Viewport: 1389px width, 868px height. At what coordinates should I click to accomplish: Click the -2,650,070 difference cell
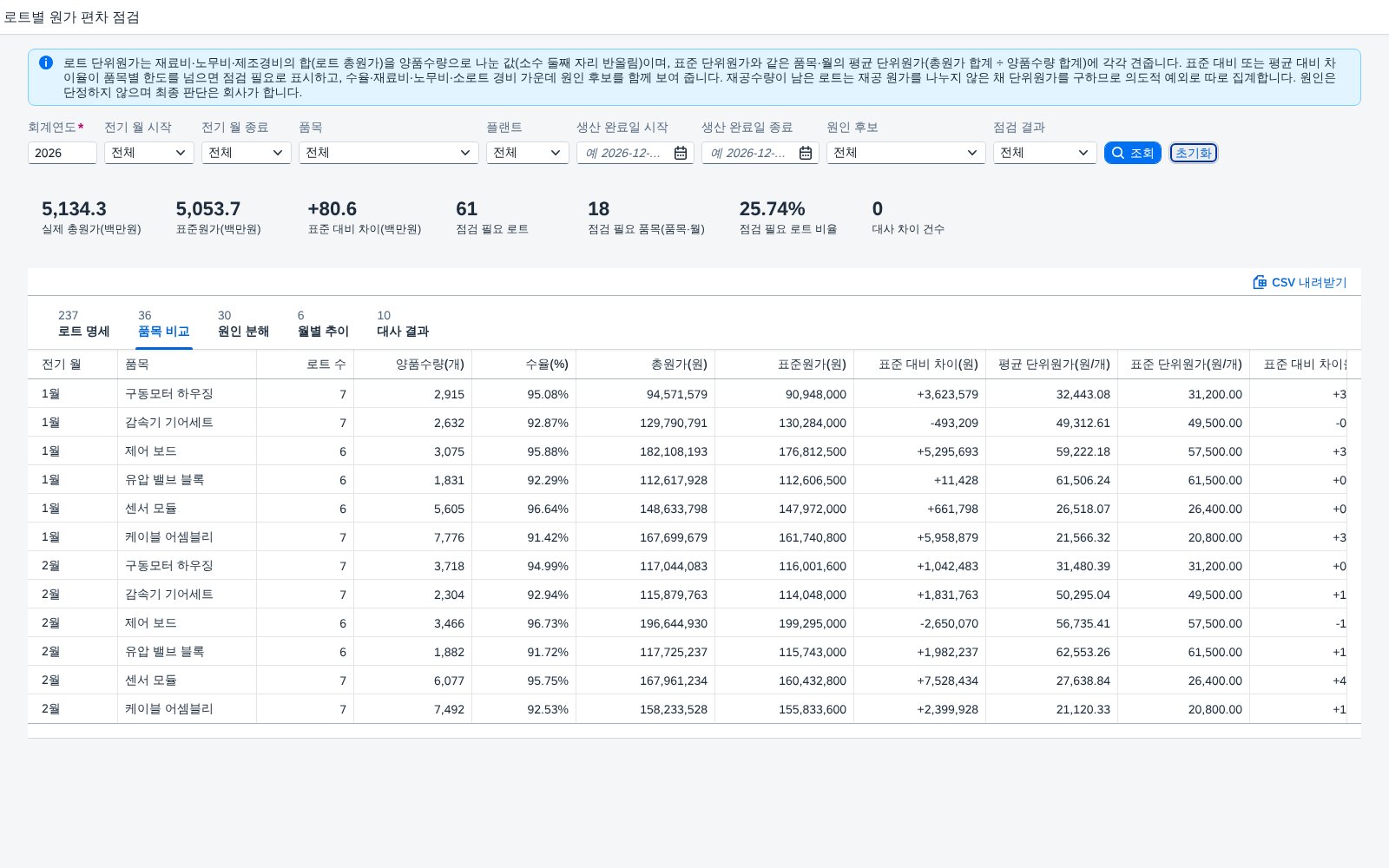click(x=920, y=623)
